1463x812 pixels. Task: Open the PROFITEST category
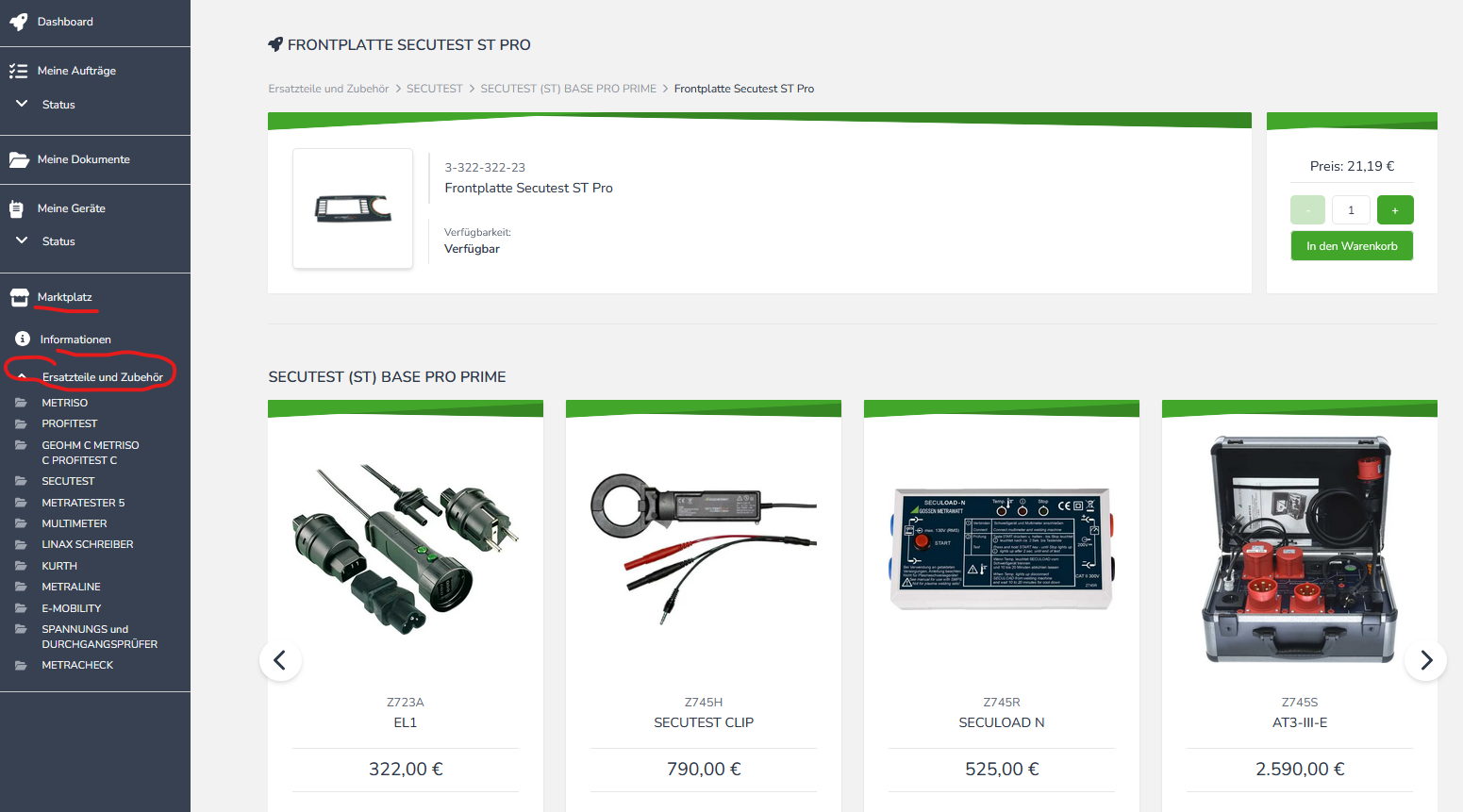[x=70, y=423]
